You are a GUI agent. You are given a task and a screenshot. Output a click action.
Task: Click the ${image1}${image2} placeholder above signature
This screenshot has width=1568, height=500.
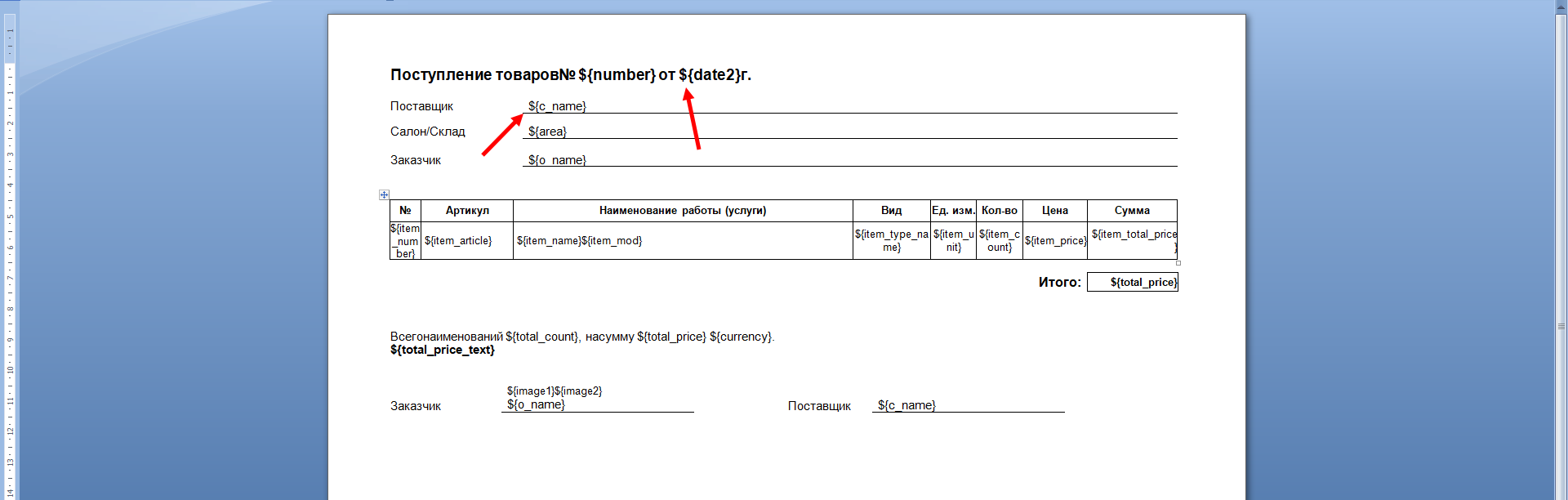pos(555,391)
